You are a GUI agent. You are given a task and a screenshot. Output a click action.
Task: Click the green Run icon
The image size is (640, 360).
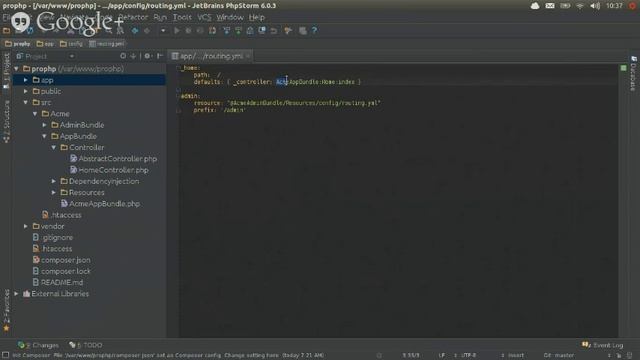click(x=177, y=31)
